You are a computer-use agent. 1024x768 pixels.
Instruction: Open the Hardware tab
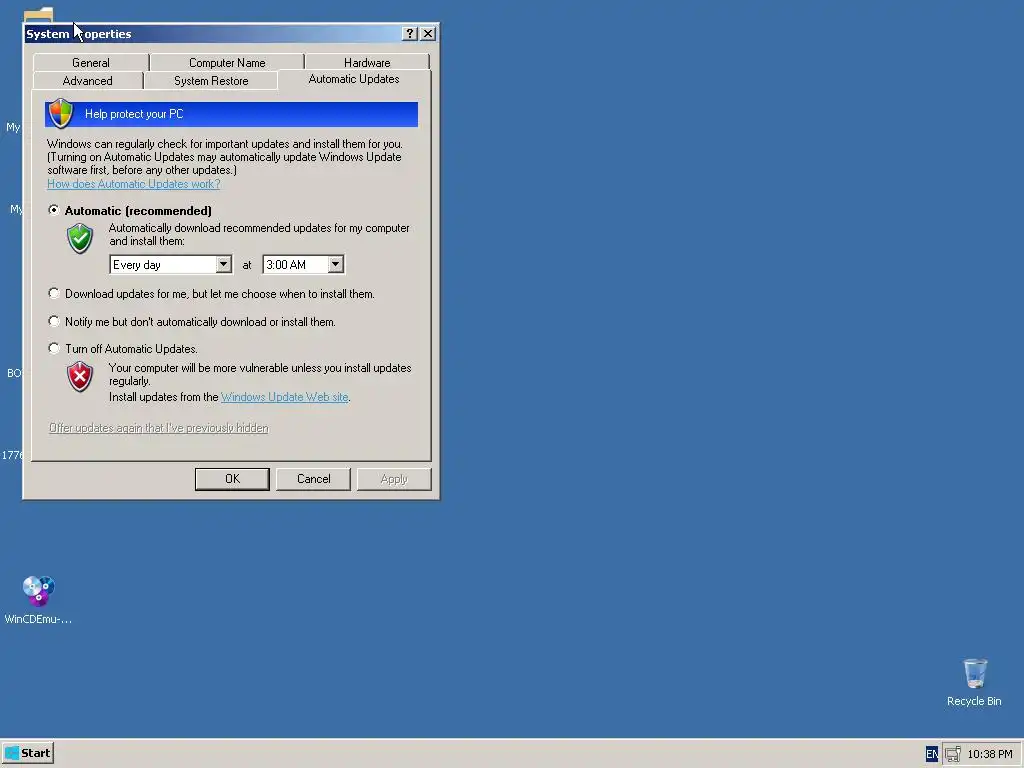(367, 63)
